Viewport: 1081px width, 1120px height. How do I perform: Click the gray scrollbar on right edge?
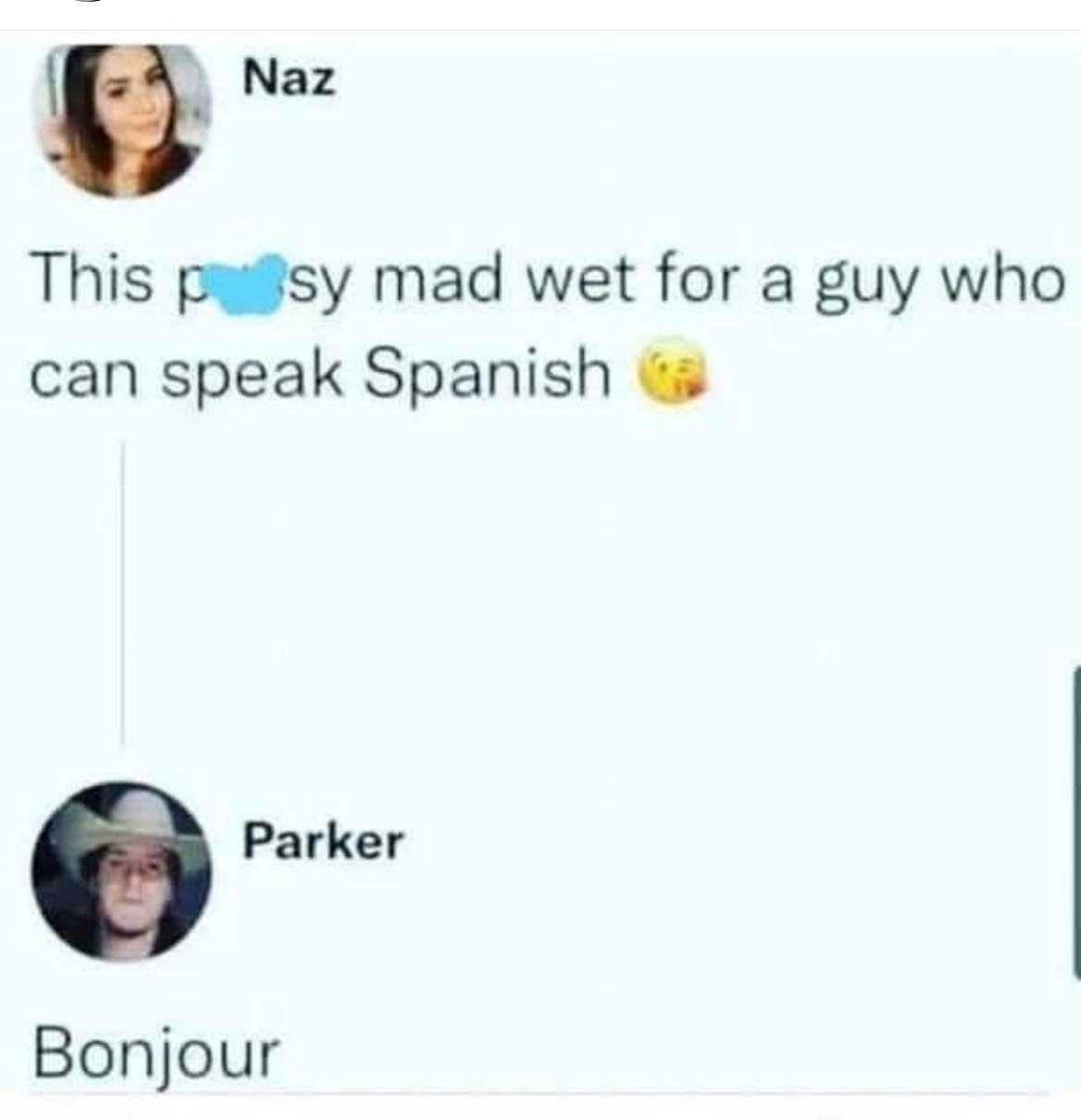coord(1075,821)
